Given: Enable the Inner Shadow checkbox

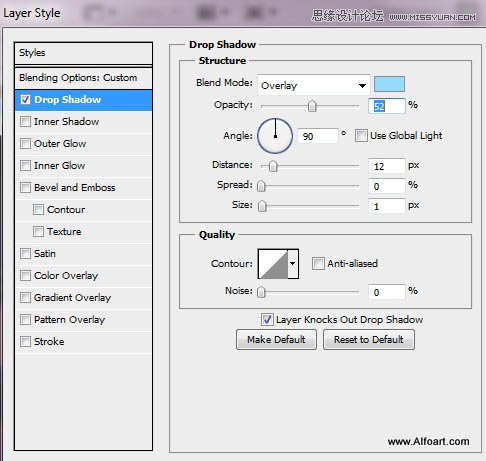Looking at the screenshot, I should click(26, 121).
